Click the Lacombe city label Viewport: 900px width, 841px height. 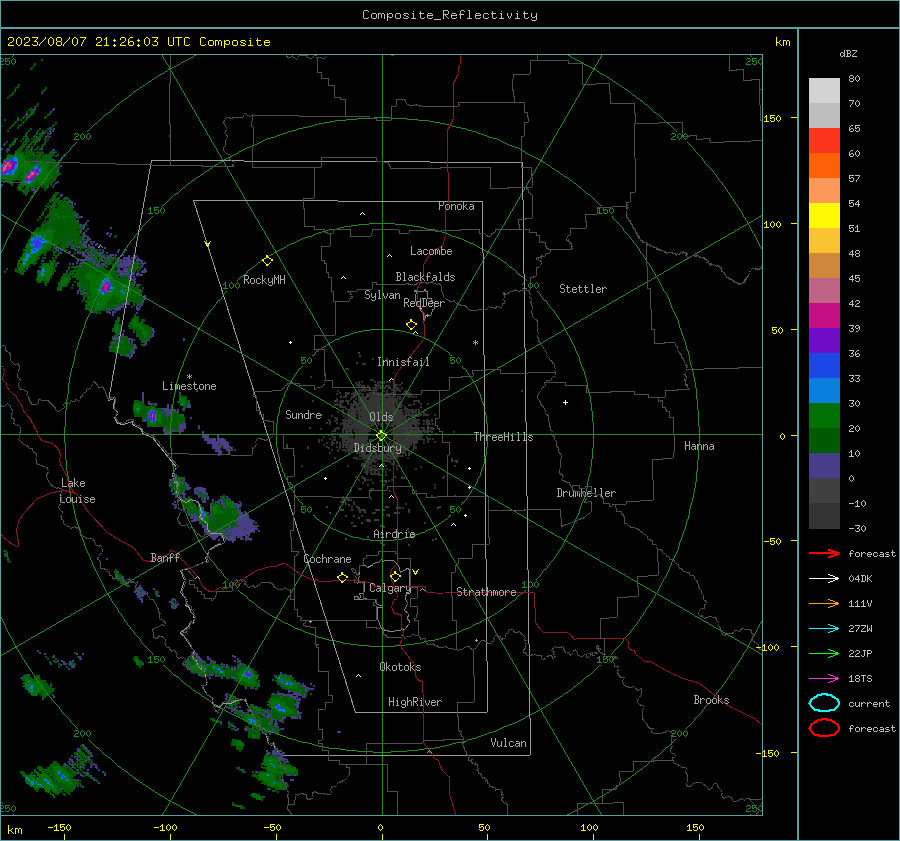click(431, 251)
